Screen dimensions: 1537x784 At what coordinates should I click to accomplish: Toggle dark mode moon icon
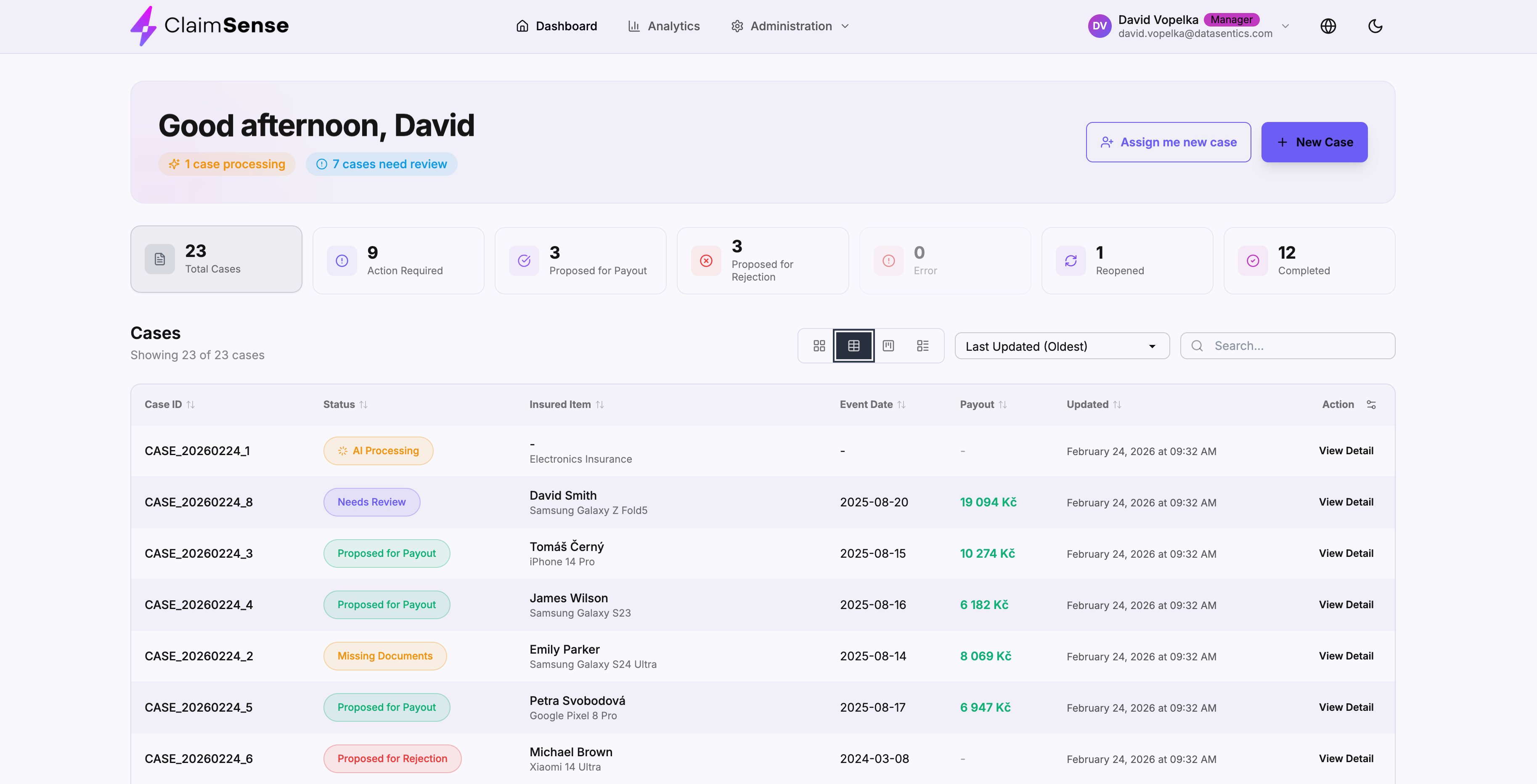(x=1375, y=26)
